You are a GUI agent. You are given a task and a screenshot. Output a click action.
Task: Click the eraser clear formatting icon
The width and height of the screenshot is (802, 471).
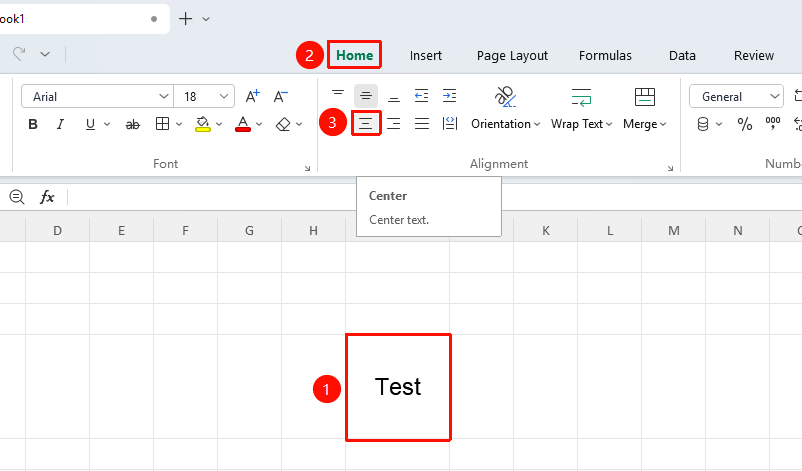pyautogui.click(x=283, y=124)
